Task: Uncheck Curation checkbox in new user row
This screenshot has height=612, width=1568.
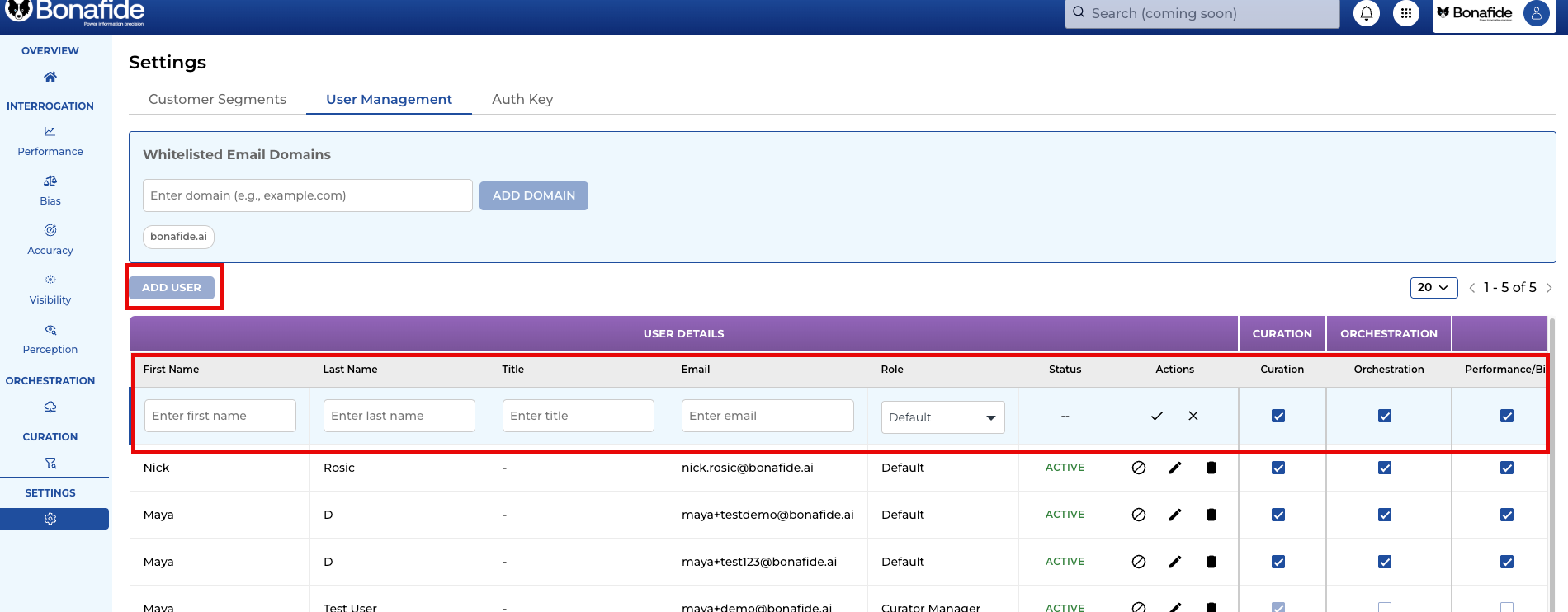Action: click(x=1278, y=416)
